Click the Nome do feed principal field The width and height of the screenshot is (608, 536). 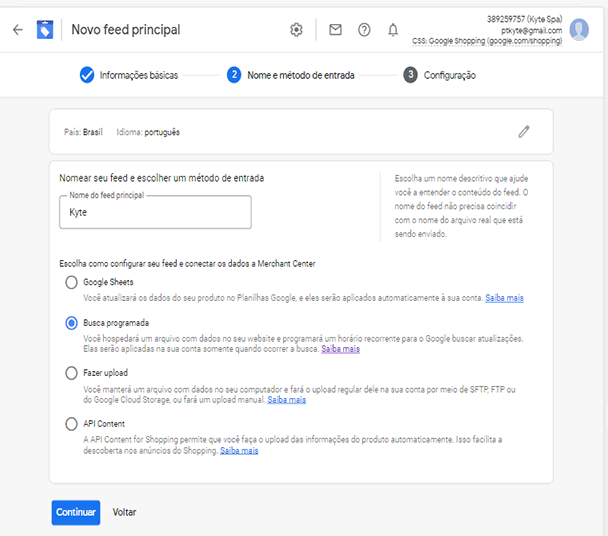click(155, 212)
